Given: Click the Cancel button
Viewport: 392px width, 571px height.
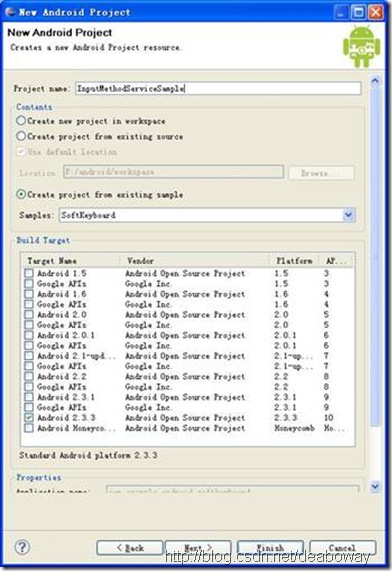Looking at the screenshot, I should coord(342,548).
